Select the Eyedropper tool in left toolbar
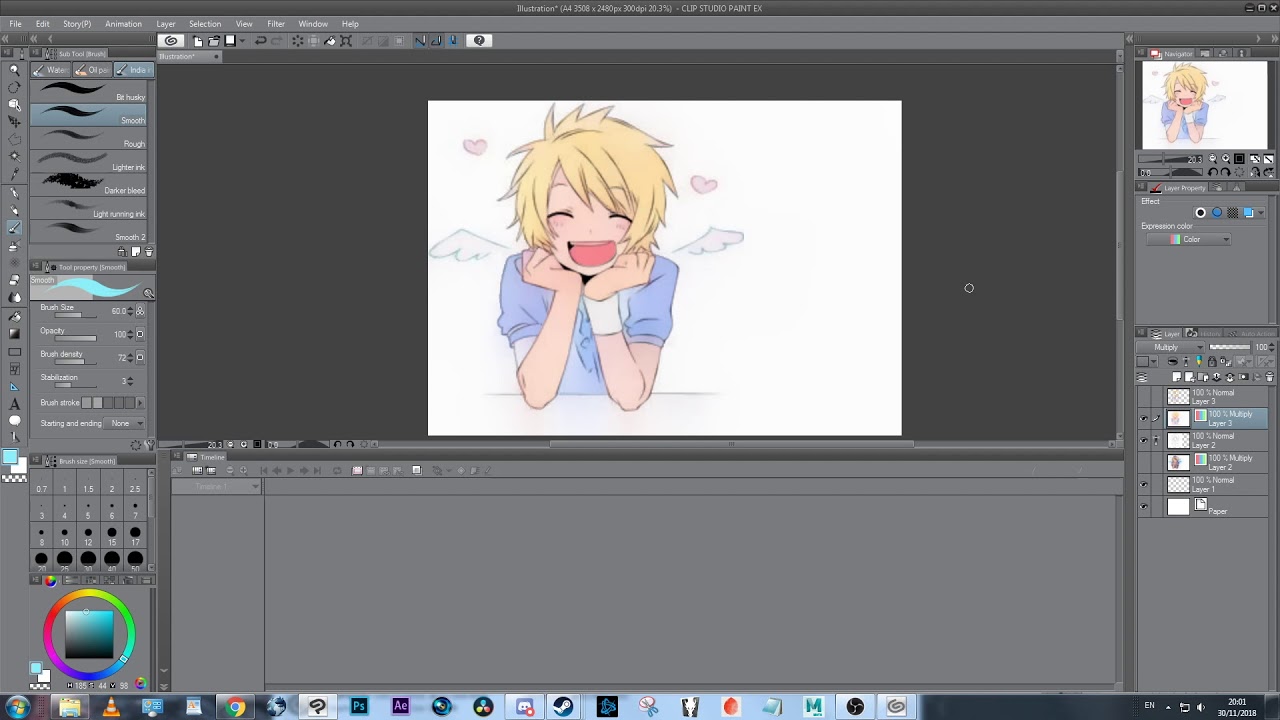This screenshot has height=720, width=1280. pos(14,174)
